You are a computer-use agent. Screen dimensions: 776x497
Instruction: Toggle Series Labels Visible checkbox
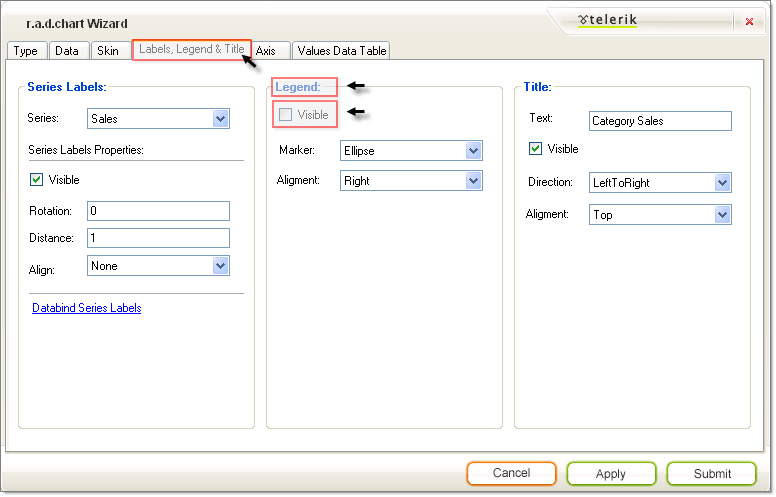pyautogui.click(x=37, y=179)
